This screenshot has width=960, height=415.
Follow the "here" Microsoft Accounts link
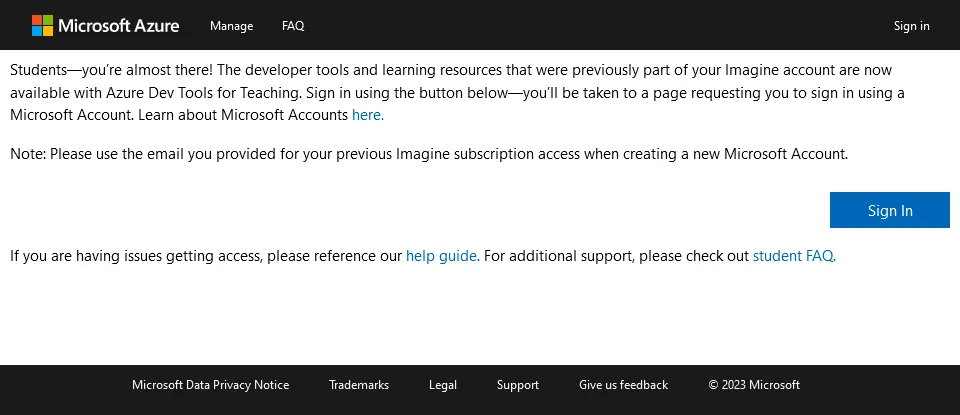pyautogui.click(x=367, y=115)
